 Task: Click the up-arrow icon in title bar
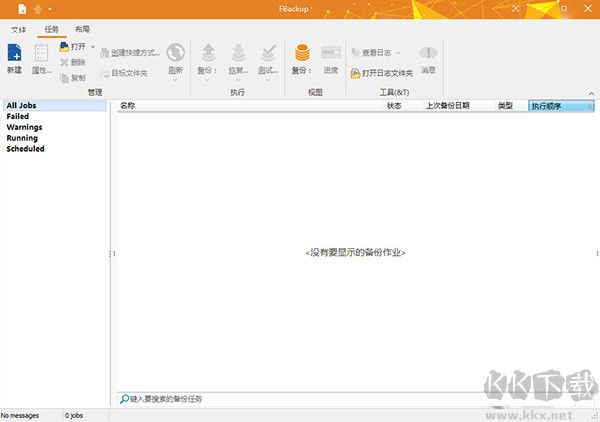click(38, 9)
